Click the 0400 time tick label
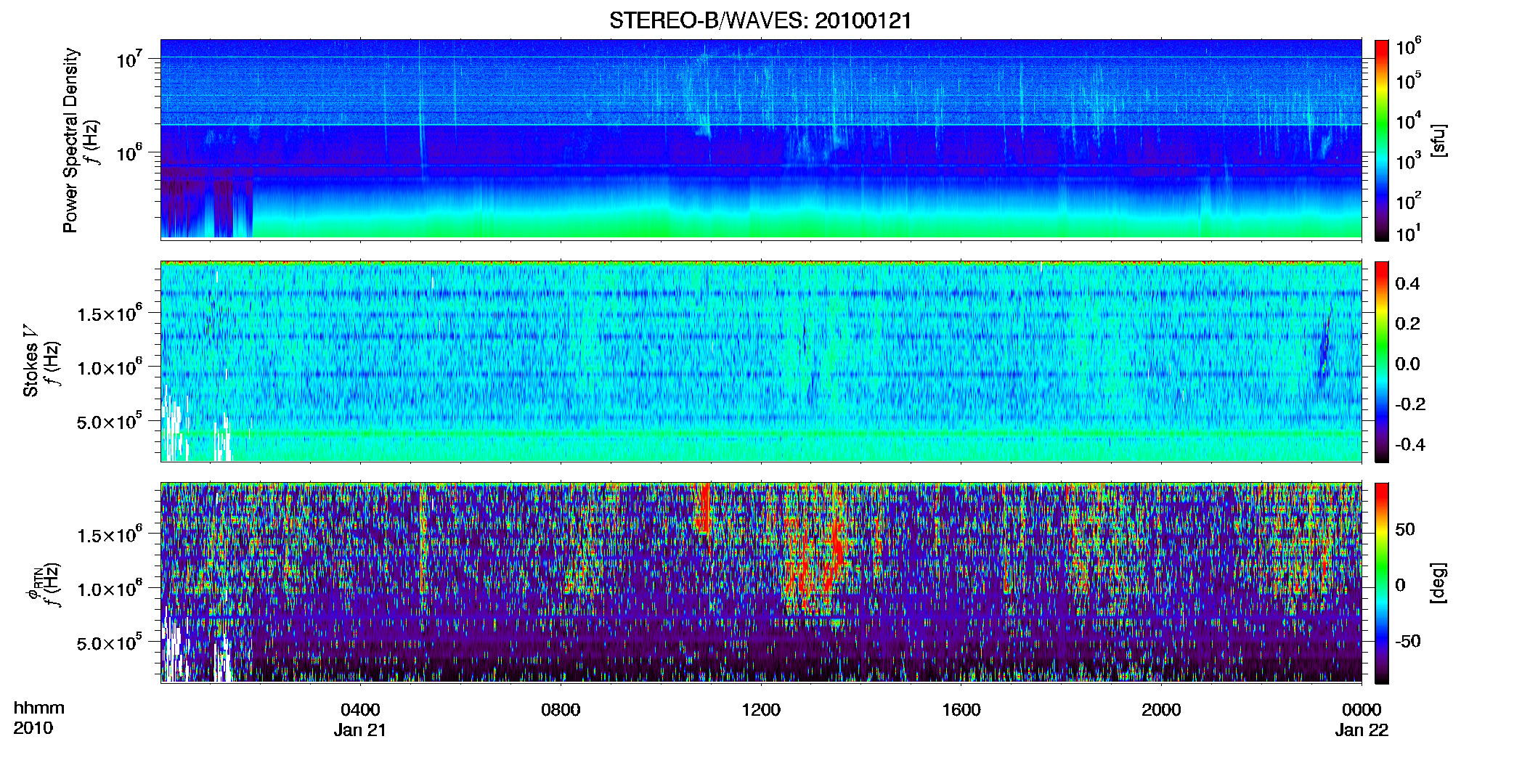The image size is (1522, 784). [360, 710]
